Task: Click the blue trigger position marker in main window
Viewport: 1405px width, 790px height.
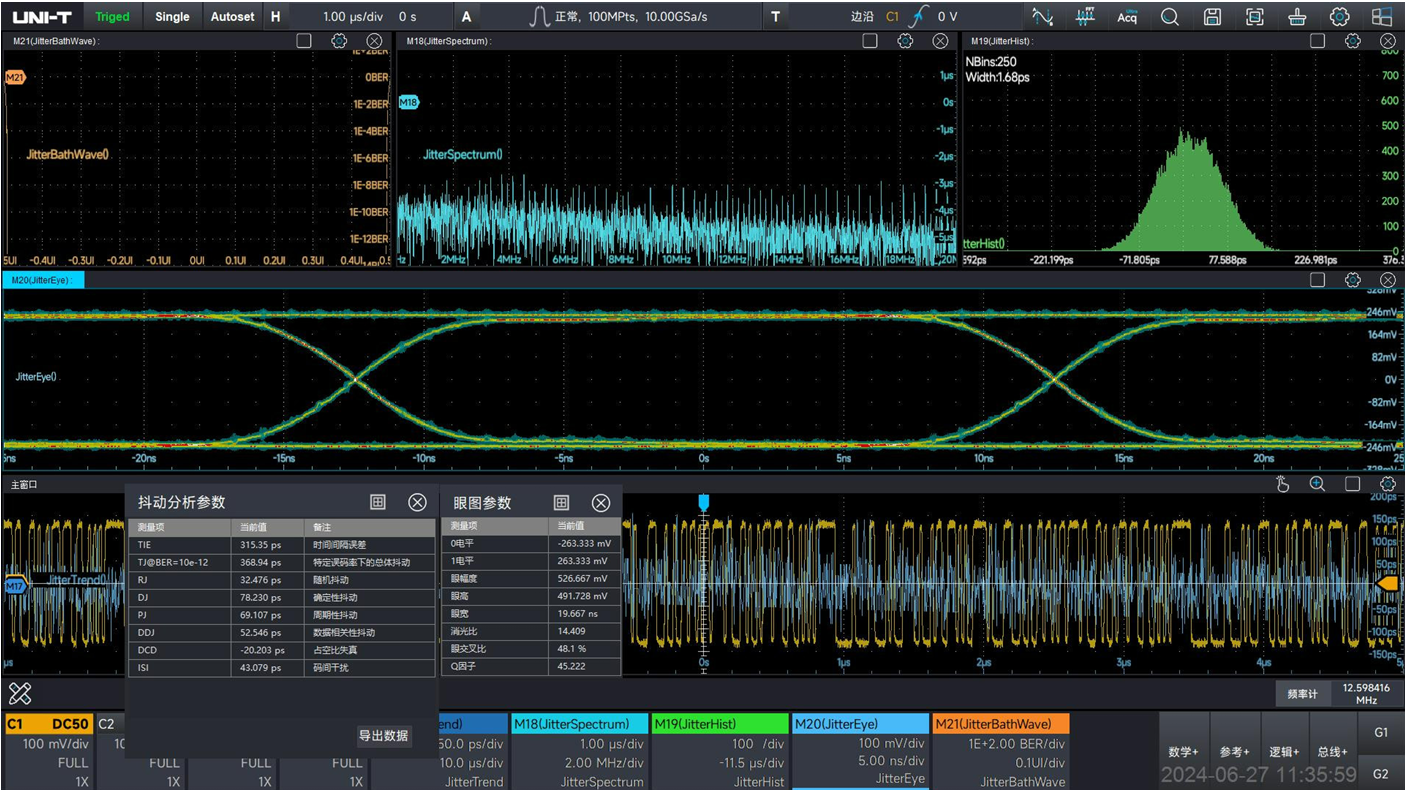Action: pos(703,502)
